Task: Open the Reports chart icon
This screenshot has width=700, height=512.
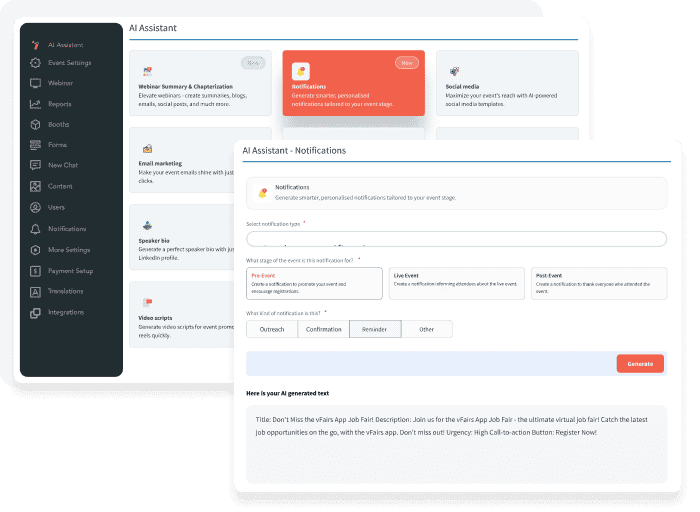Action: 36,103
